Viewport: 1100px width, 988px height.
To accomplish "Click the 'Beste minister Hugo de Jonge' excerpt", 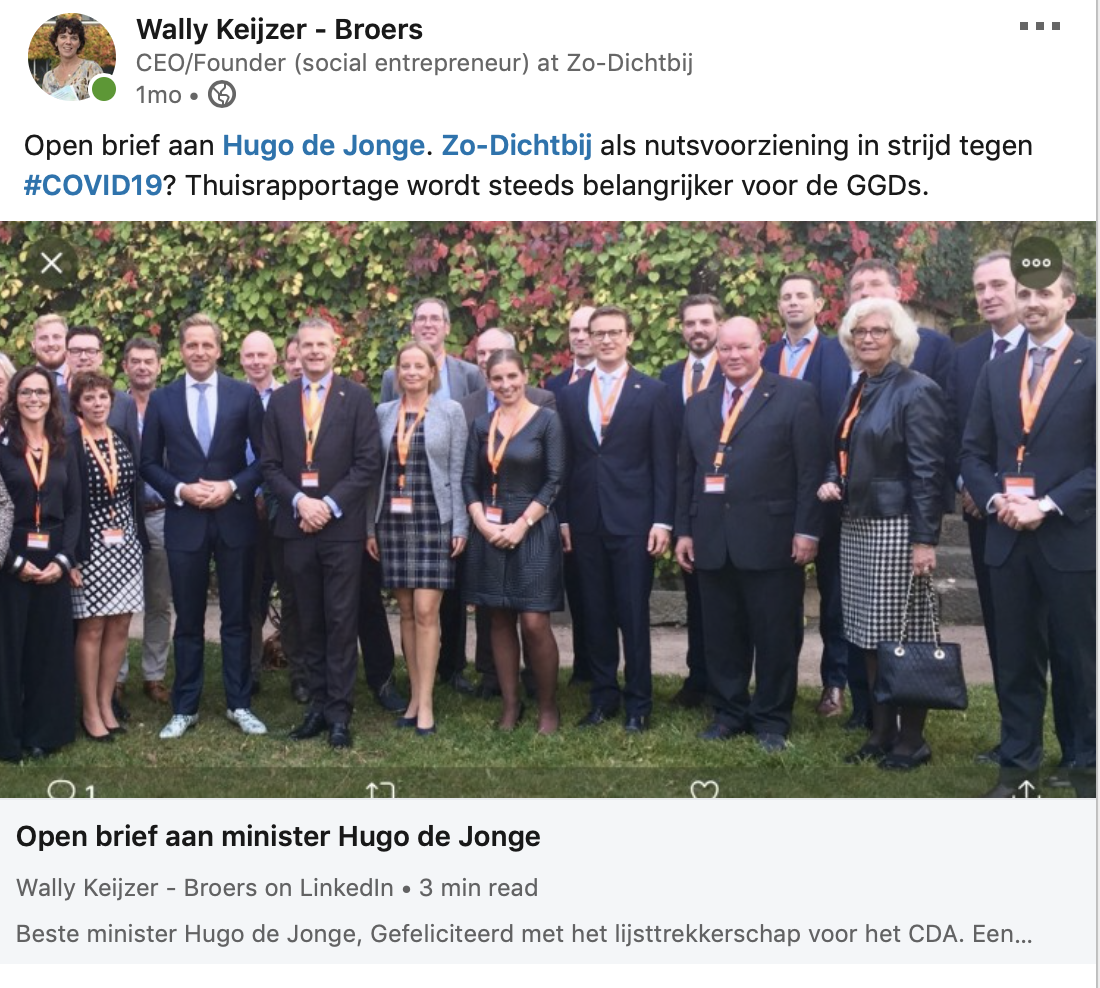I will 523,934.
